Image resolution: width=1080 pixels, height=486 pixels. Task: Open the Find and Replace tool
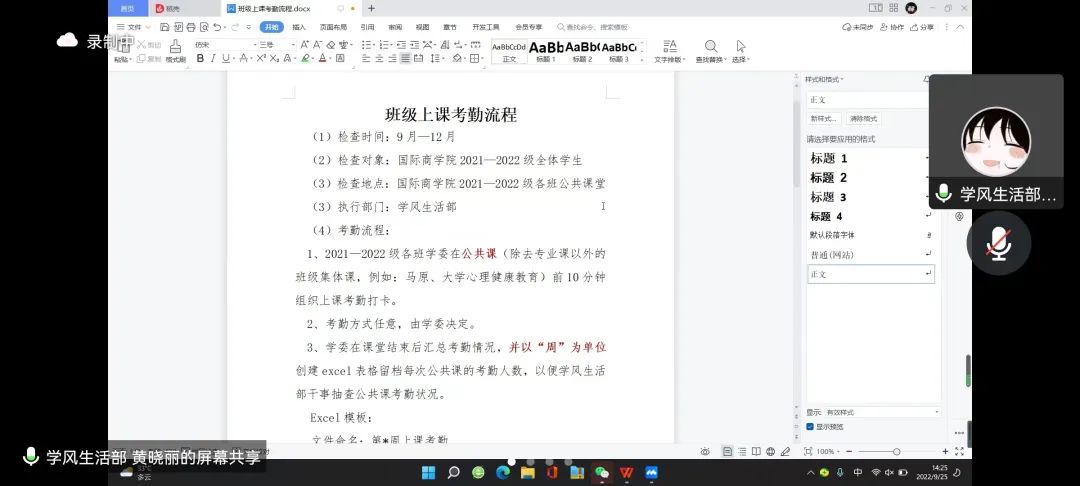711,51
